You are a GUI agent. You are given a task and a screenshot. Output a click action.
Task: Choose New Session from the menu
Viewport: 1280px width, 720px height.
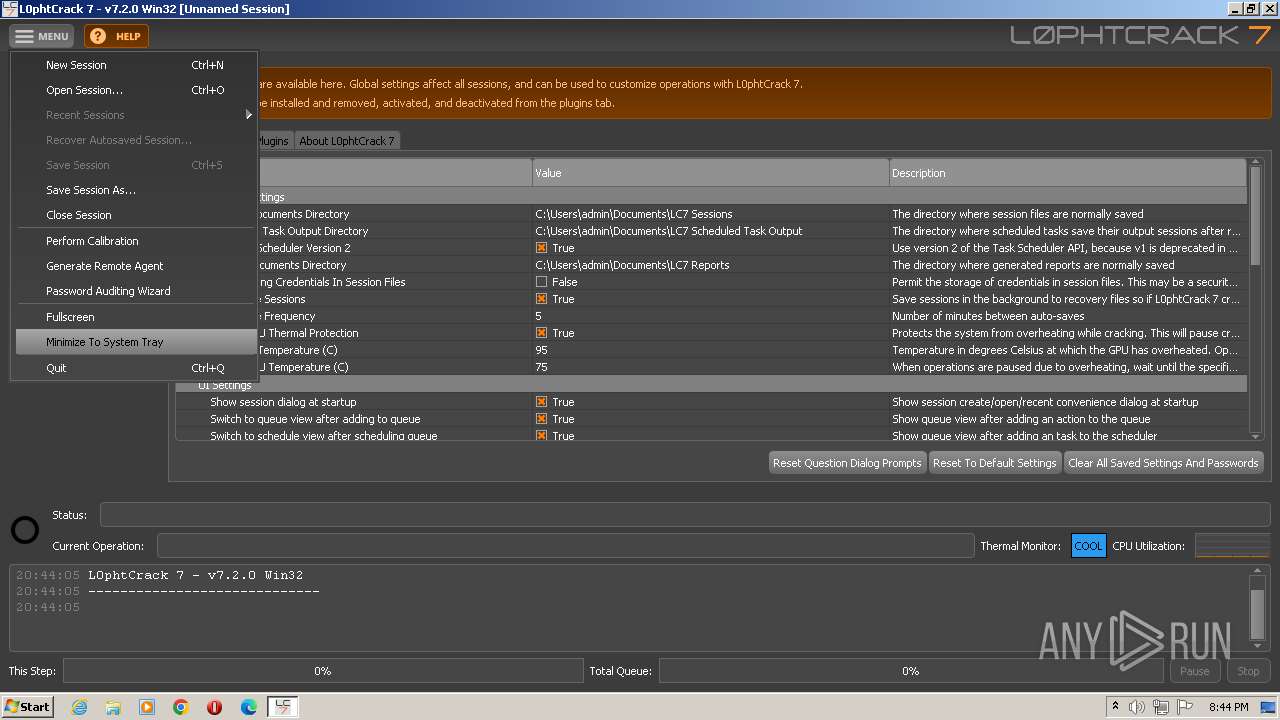pos(136,65)
